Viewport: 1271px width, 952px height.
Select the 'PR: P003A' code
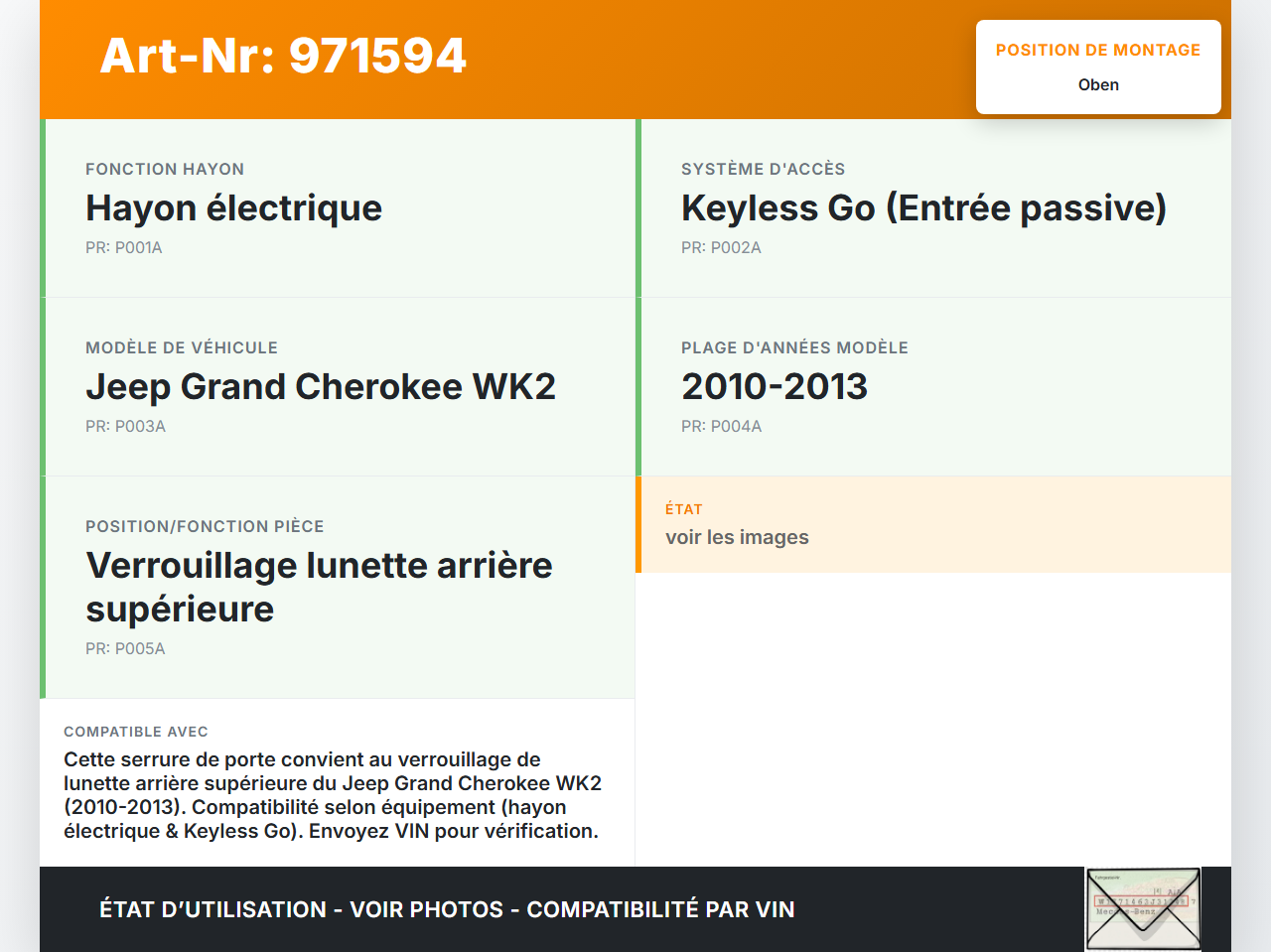125,427
